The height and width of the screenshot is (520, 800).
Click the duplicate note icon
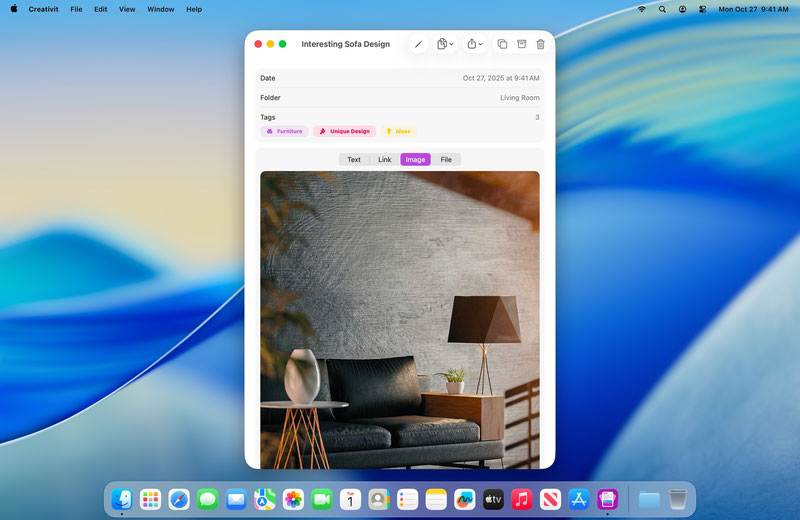pyautogui.click(x=502, y=44)
